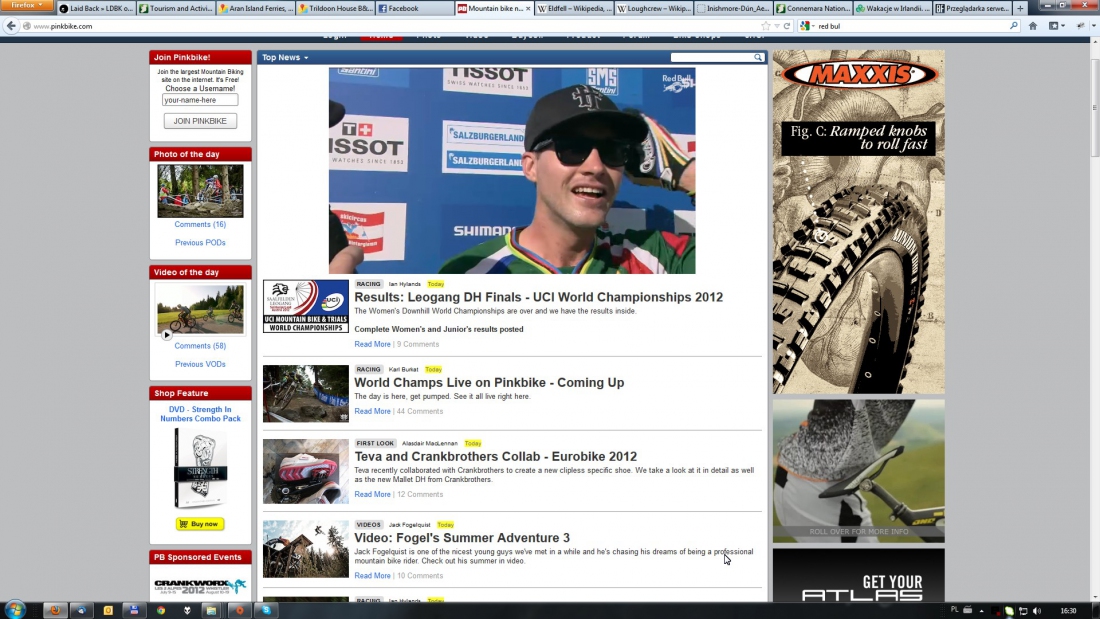Image resolution: width=1100 pixels, height=619 pixels.
Task: Close the Mountain bike news tab
Action: coord(528,8)
